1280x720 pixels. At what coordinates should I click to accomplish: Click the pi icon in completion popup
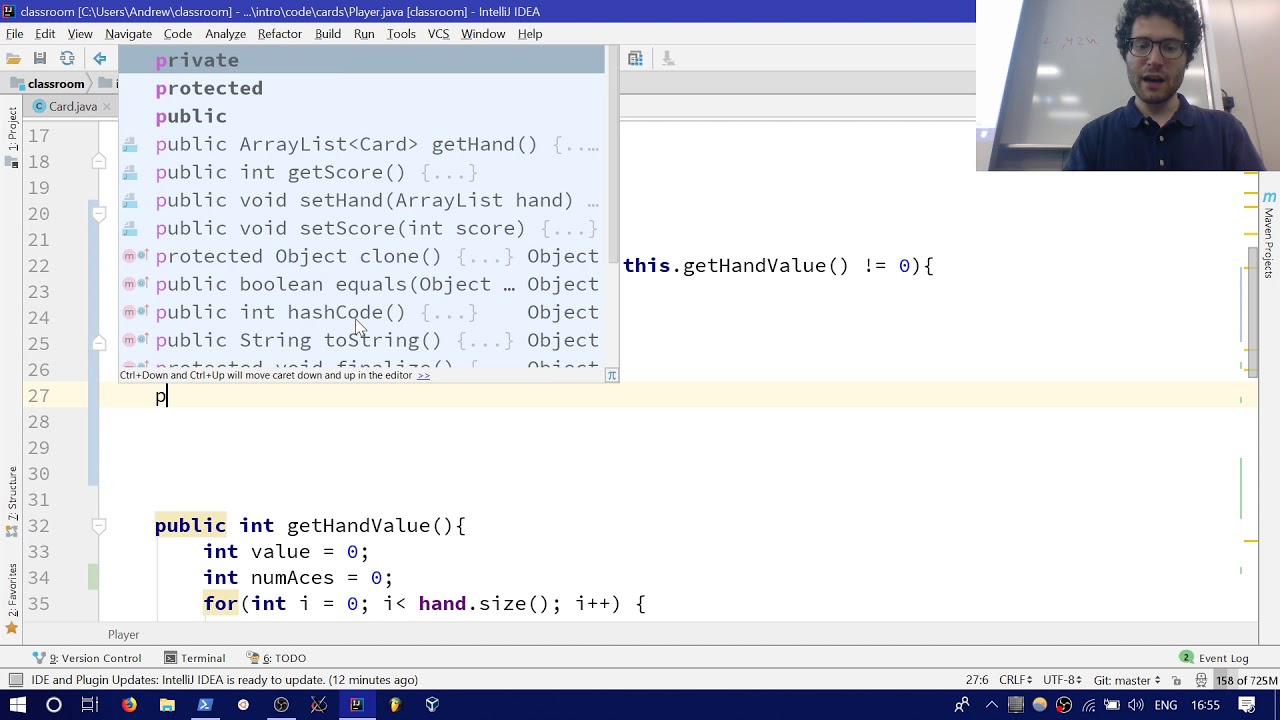pyautogui.click(x=612, y=375)
